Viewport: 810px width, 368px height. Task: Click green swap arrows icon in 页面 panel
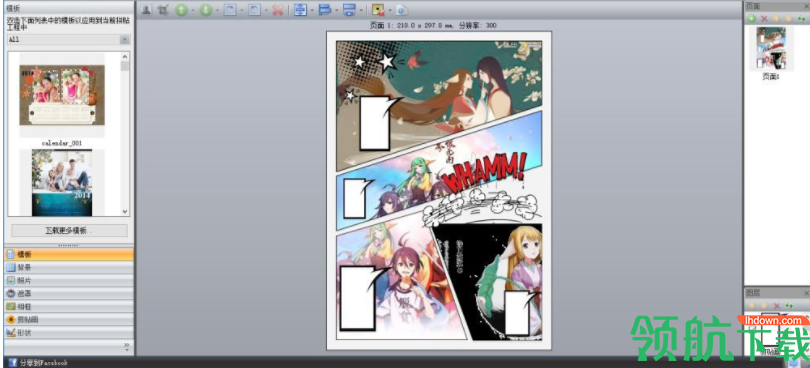point(801,19)
